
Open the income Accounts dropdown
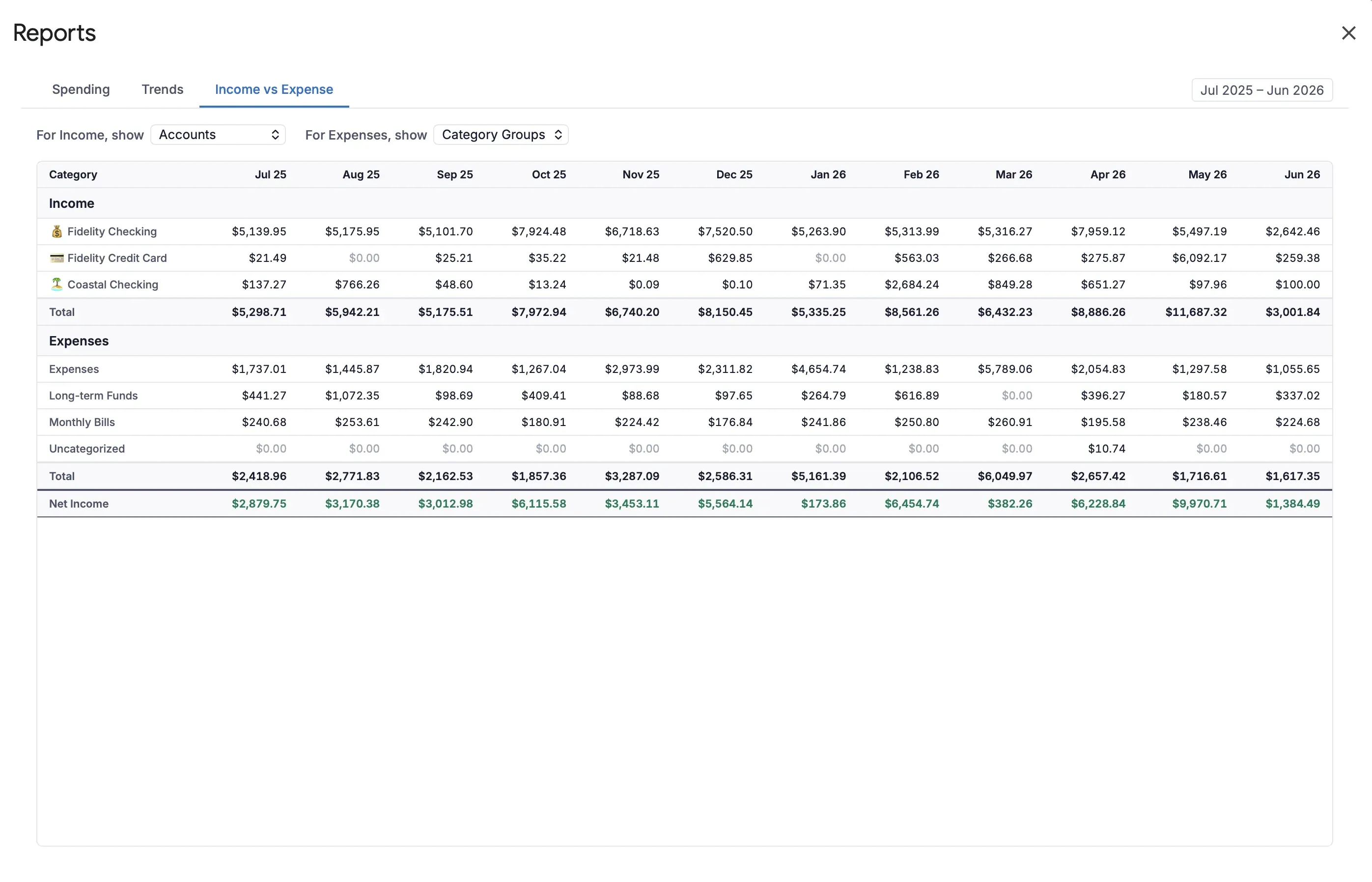pyautogui.click(x=218, y=135)
